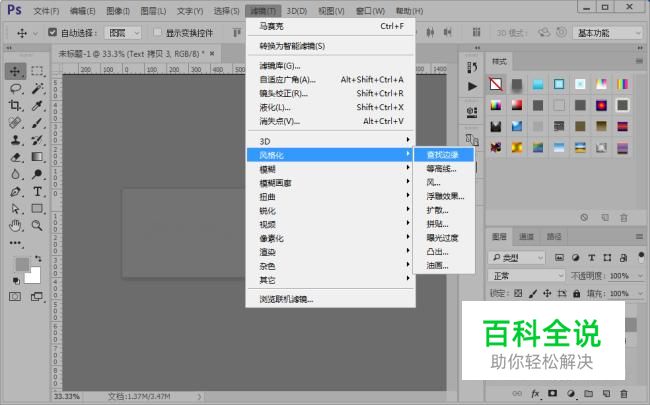Select the Dodge tool
650x405 pixels.
coord(37,174)
